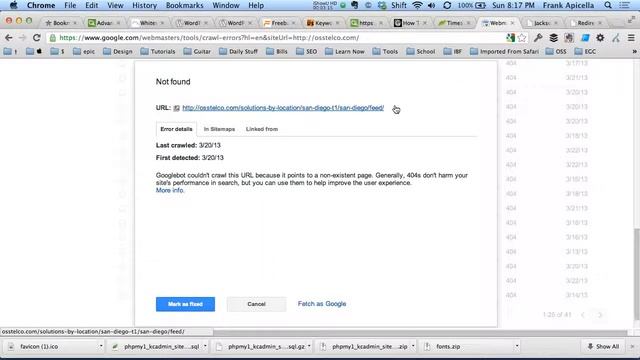This screenshot has height=360, width=640.
Task: Click the Wi-Fi status icon
Action: click(x=417, y=5)
